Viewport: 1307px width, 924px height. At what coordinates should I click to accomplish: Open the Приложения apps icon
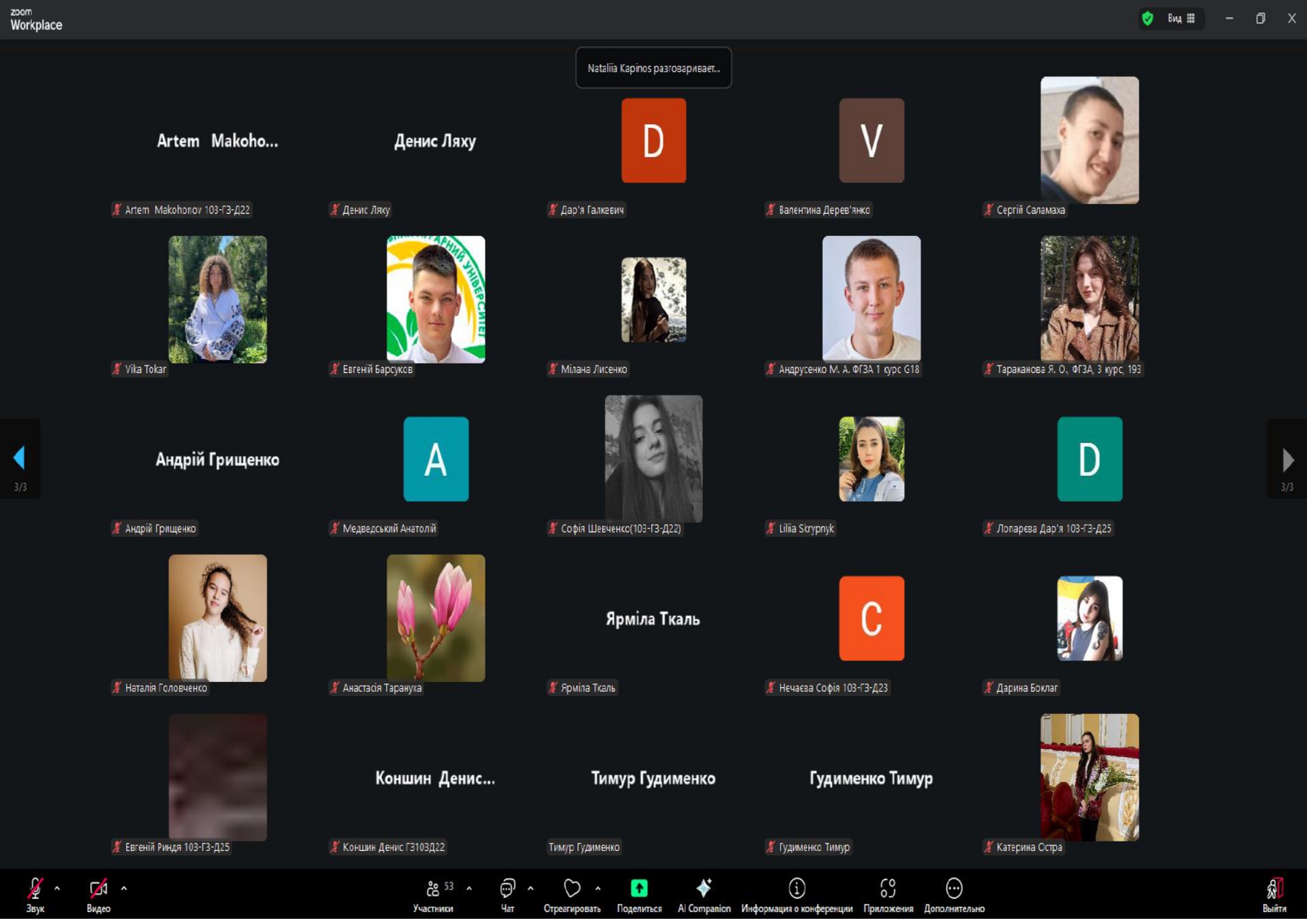coord(888,888)
